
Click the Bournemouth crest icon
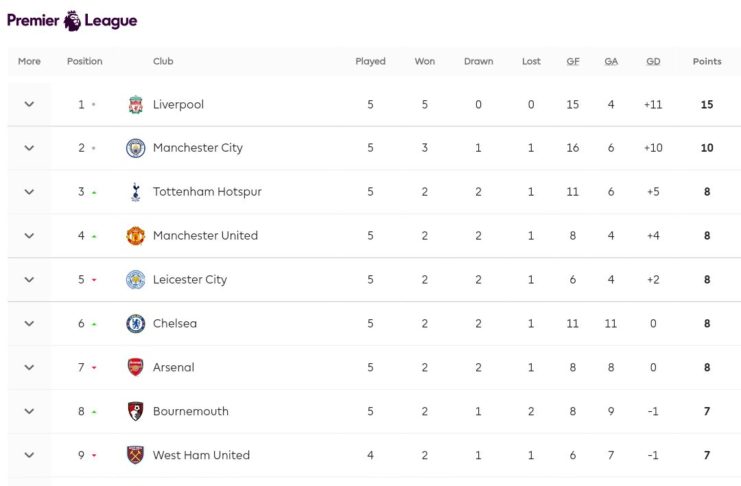coord(136,411)
